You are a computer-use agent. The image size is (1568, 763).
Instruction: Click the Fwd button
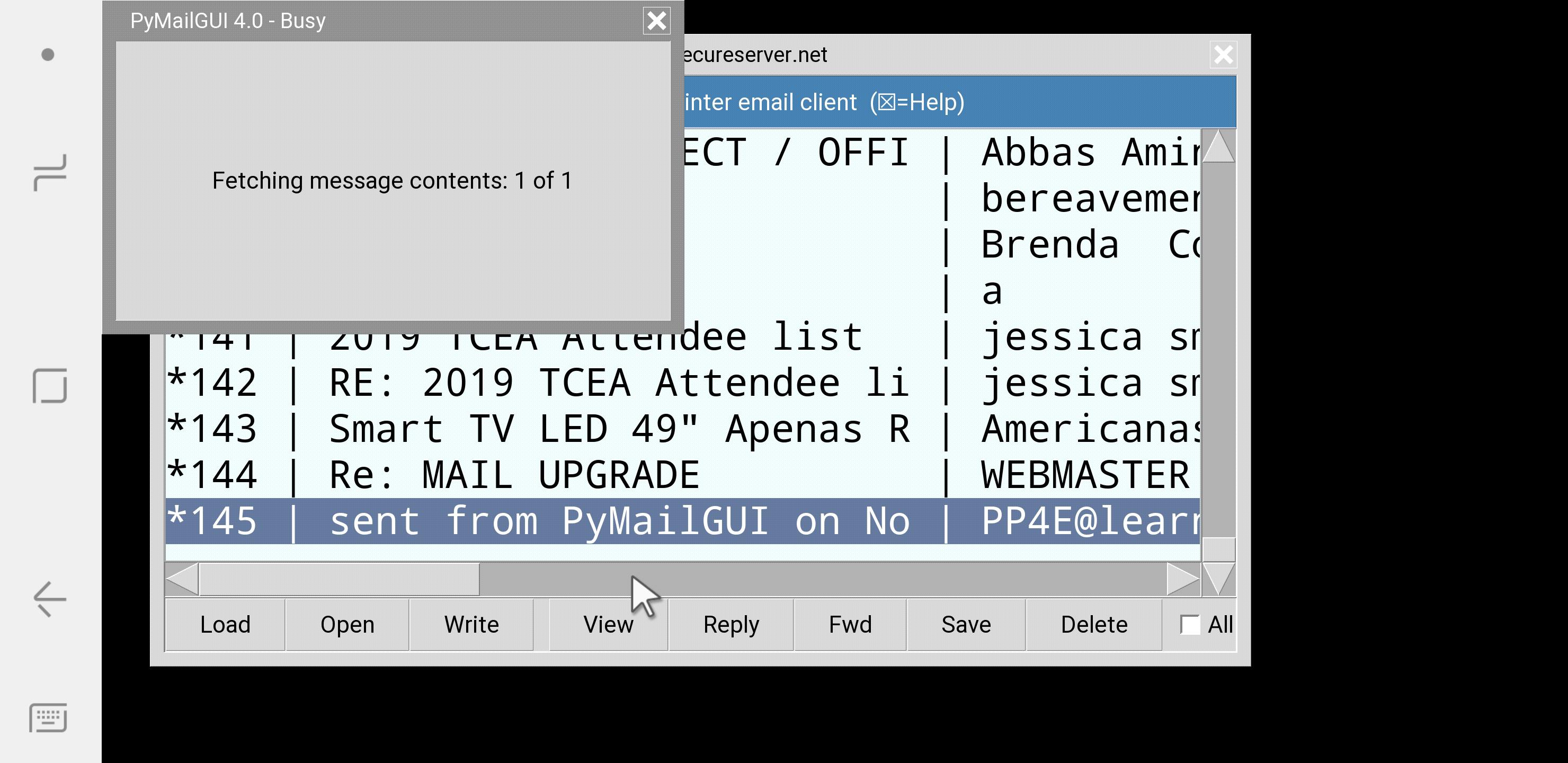point(850,625)
